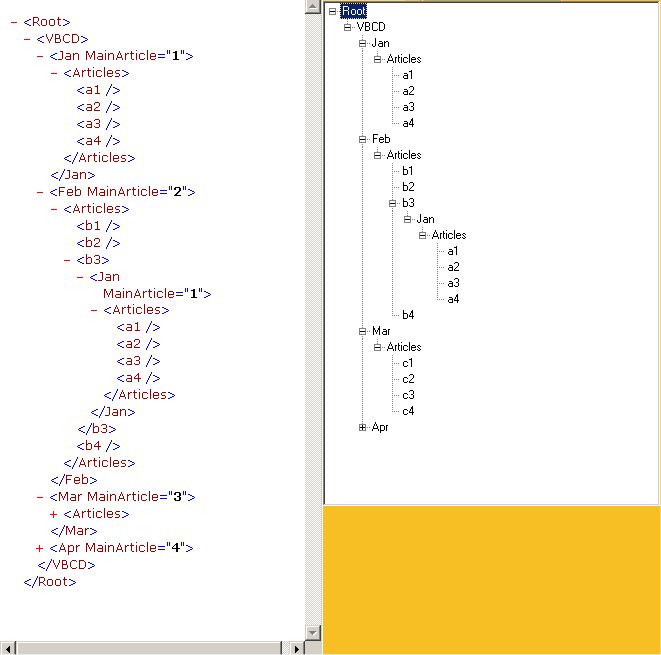Click the </b3> closing tag

tap(97, 429)
